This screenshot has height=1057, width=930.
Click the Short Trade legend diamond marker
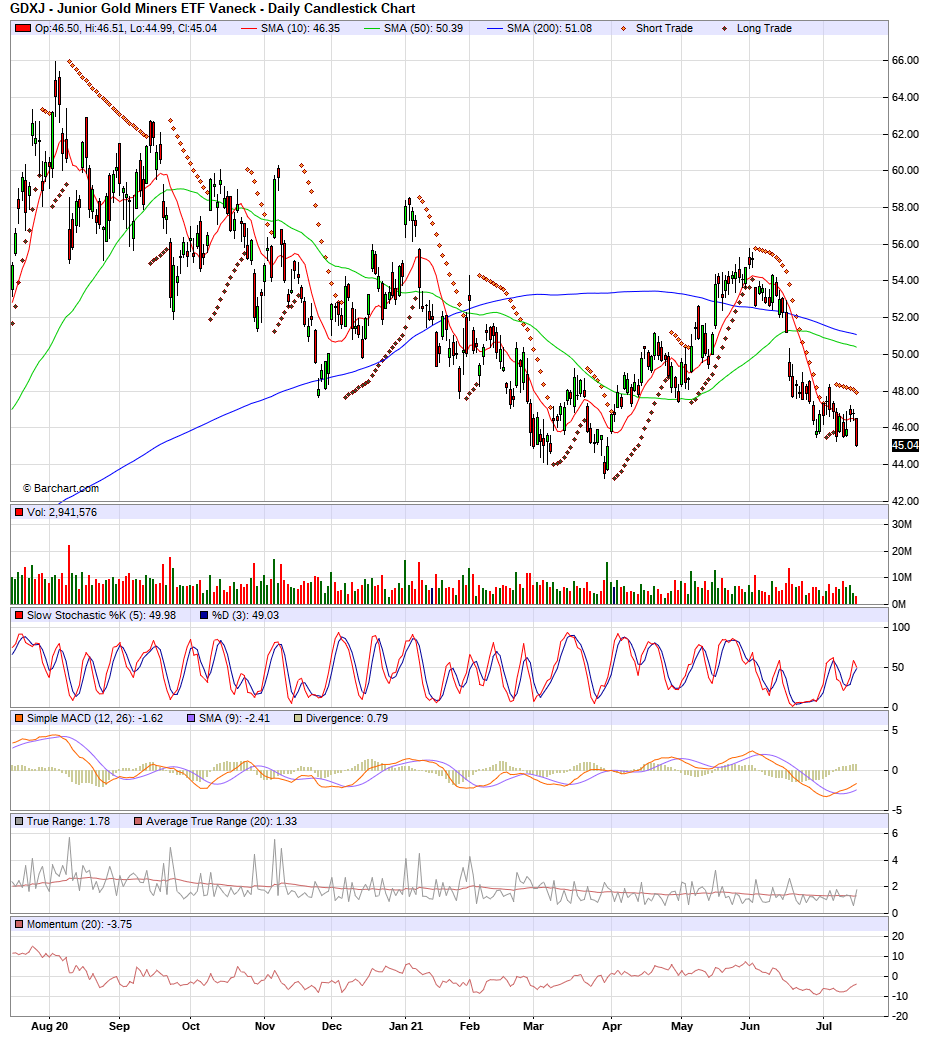coord(623,28)
